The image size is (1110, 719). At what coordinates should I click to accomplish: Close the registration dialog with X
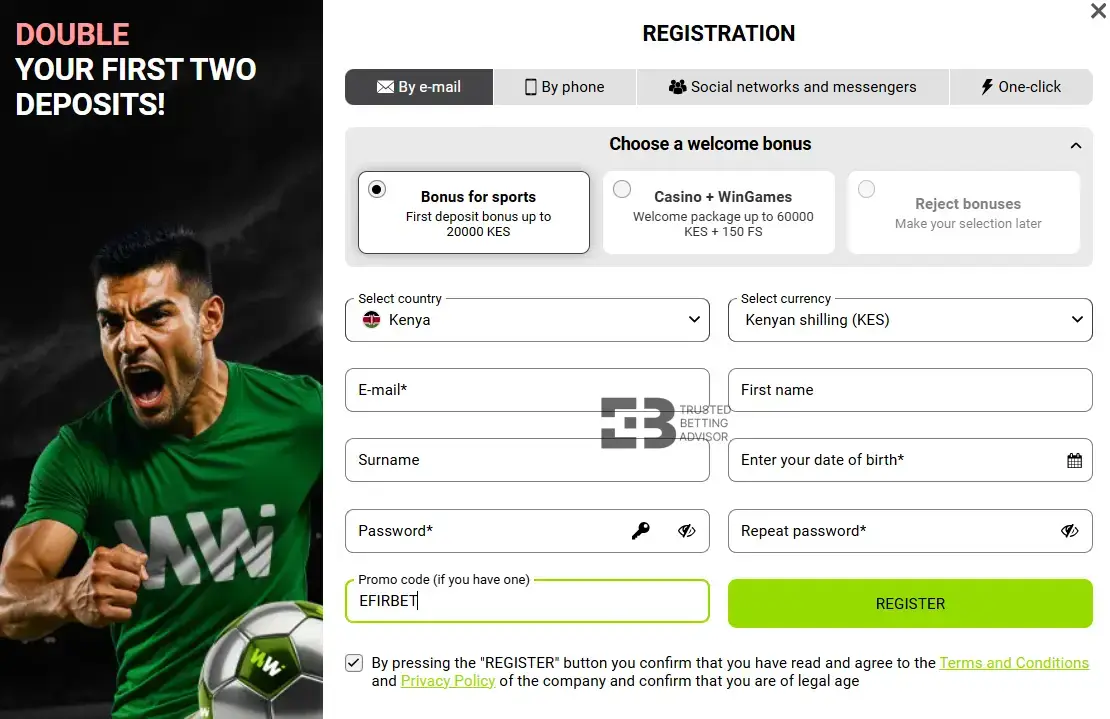[x=1098, y=11]
